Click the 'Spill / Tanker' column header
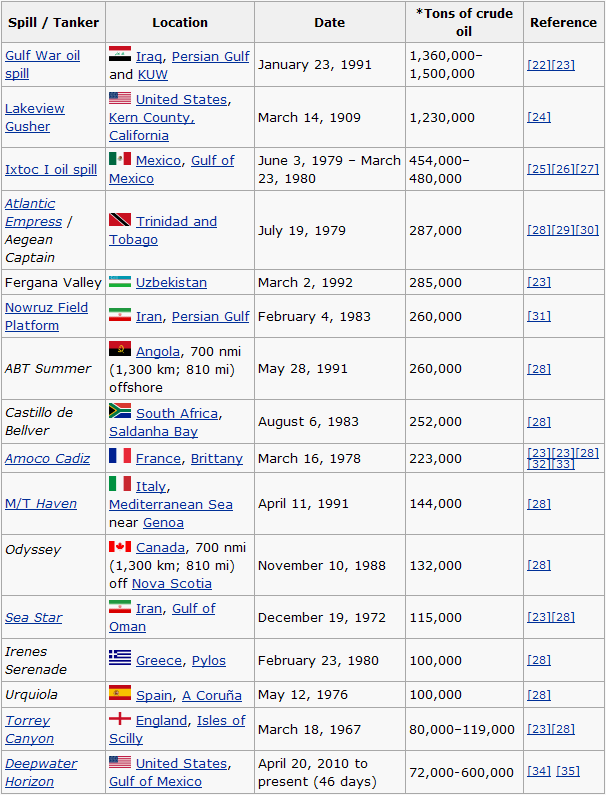This screenshot has width=606, height=795. [x=53, y=22]
